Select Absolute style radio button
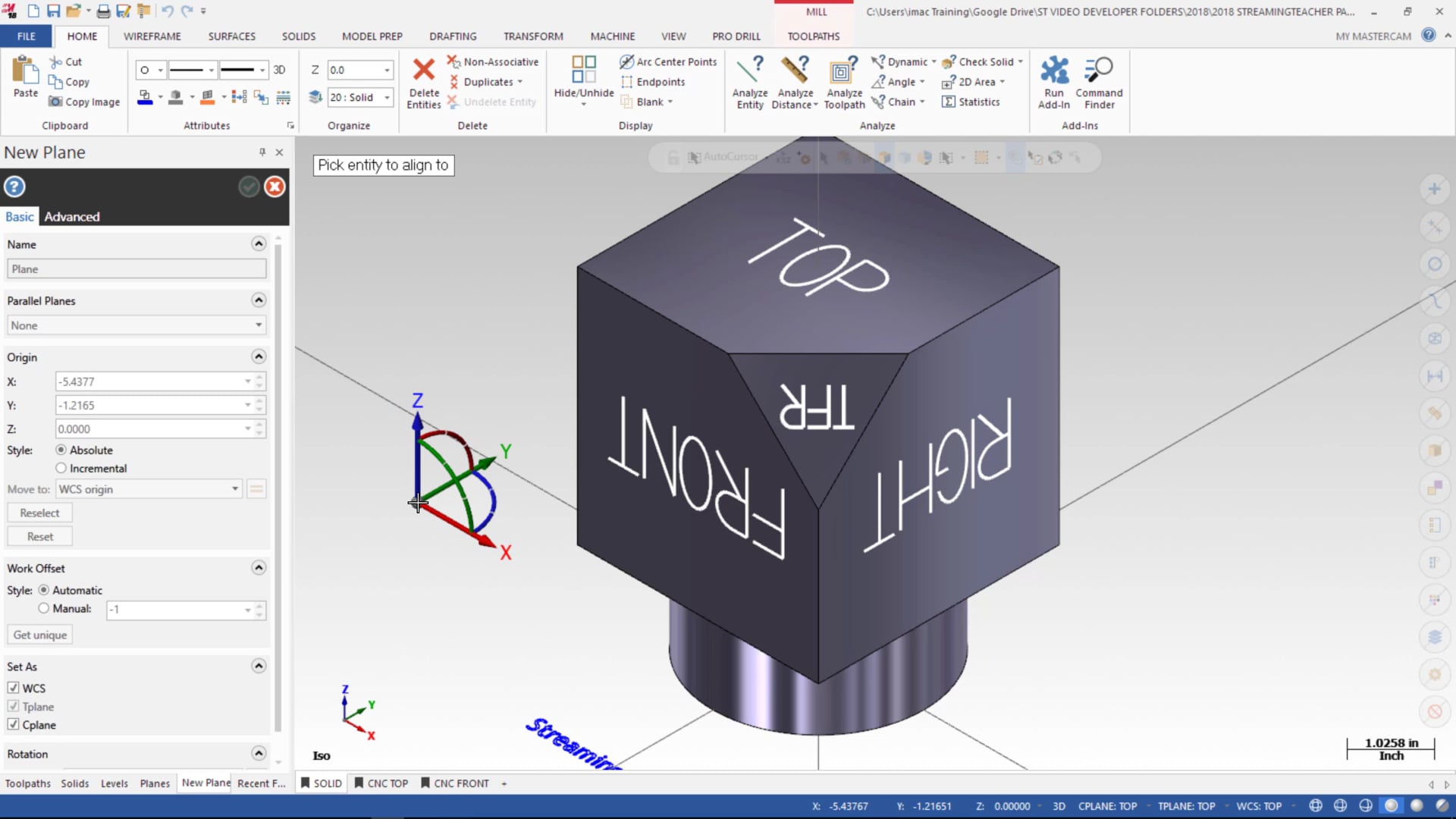 point(61,449)
